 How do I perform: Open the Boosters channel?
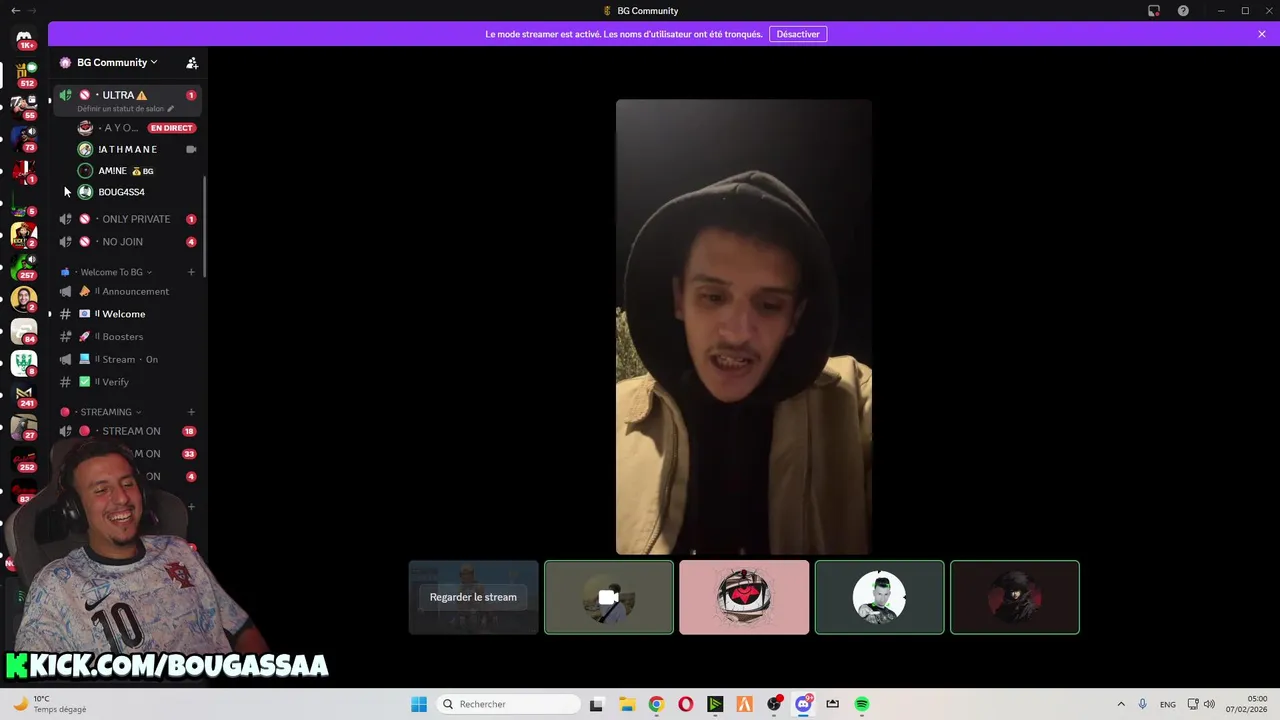tap(128, 336)
